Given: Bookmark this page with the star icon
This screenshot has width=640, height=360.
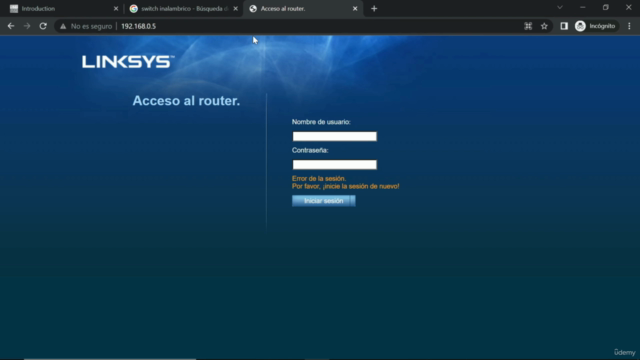Looking at the screenshot, I should (x=544, y=26).
